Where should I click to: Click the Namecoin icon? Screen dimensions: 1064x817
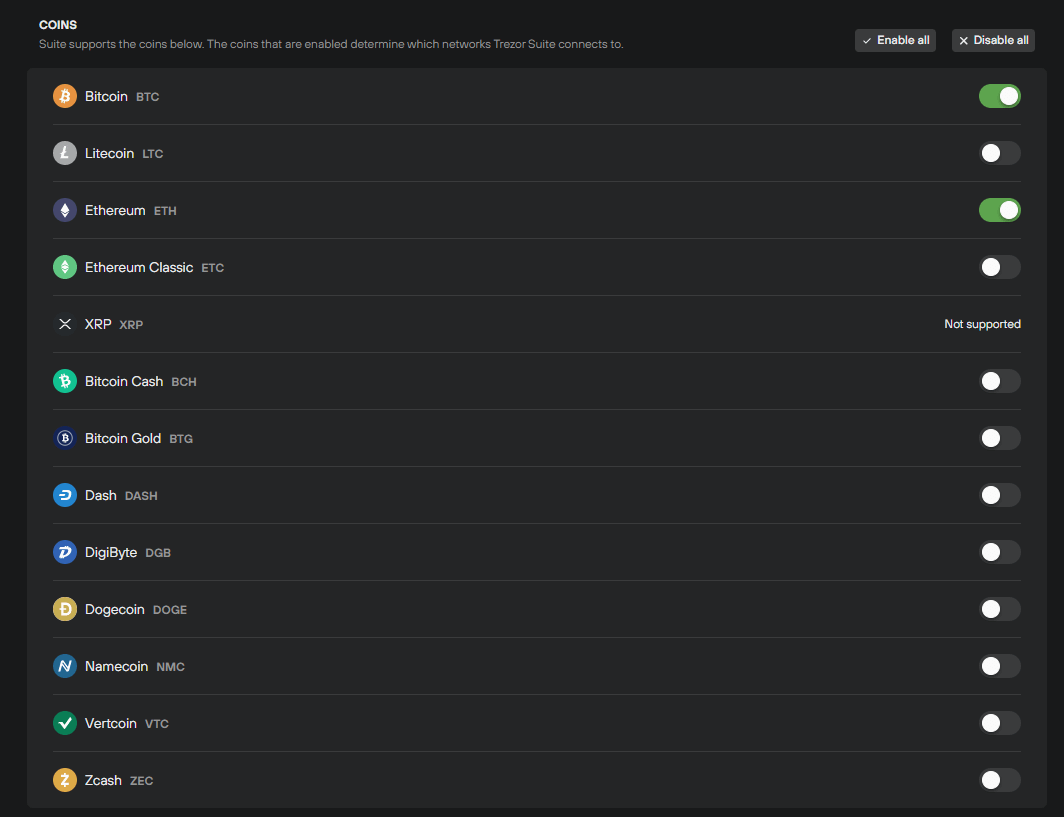[x=64, y=666]
